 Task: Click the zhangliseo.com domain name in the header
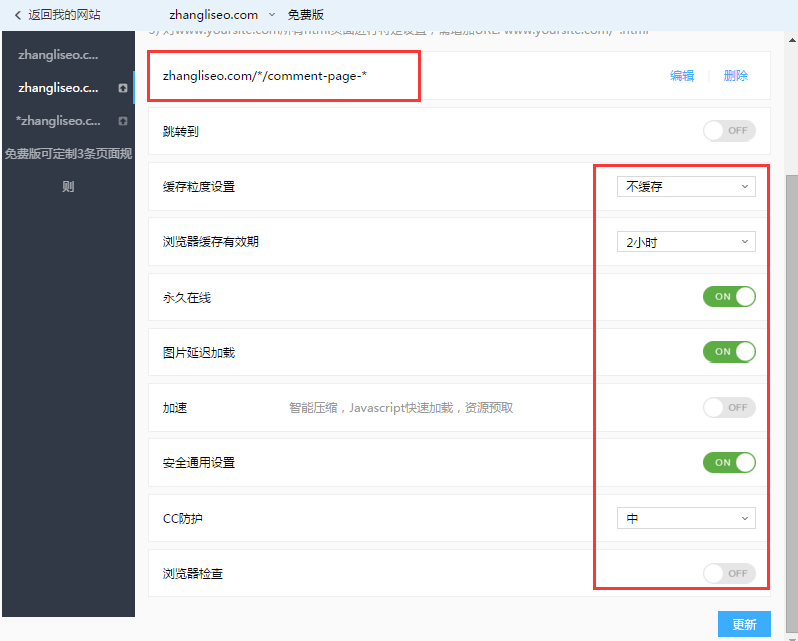pyautogui.click(x=213, y=15)
